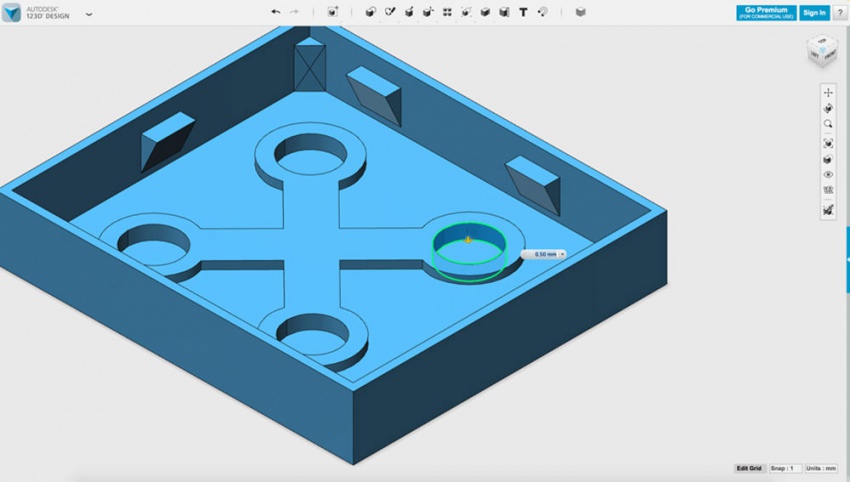Open the Pattern tool in the toolbar
The height and width of the screenshot is (482, 850).
click(447, 12)
